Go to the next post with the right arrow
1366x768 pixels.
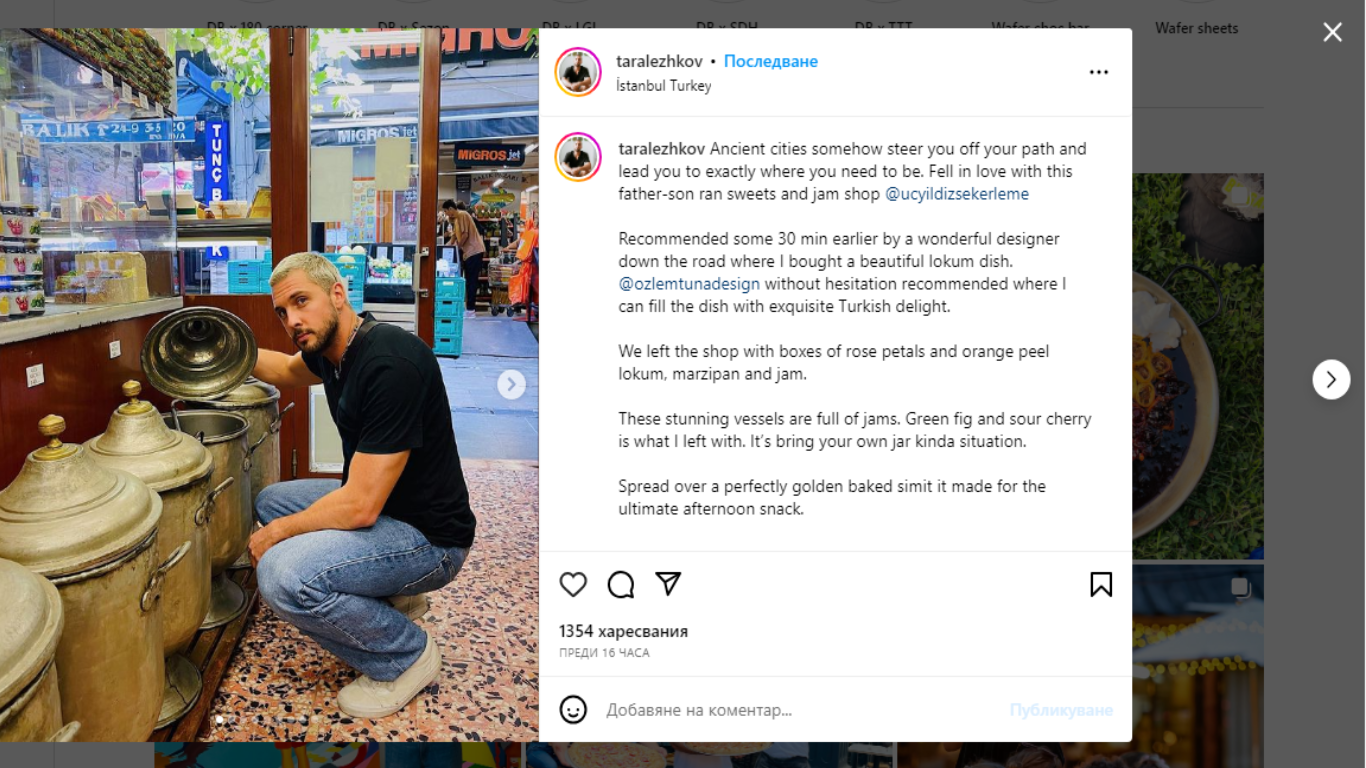[x=1331, y=380]
